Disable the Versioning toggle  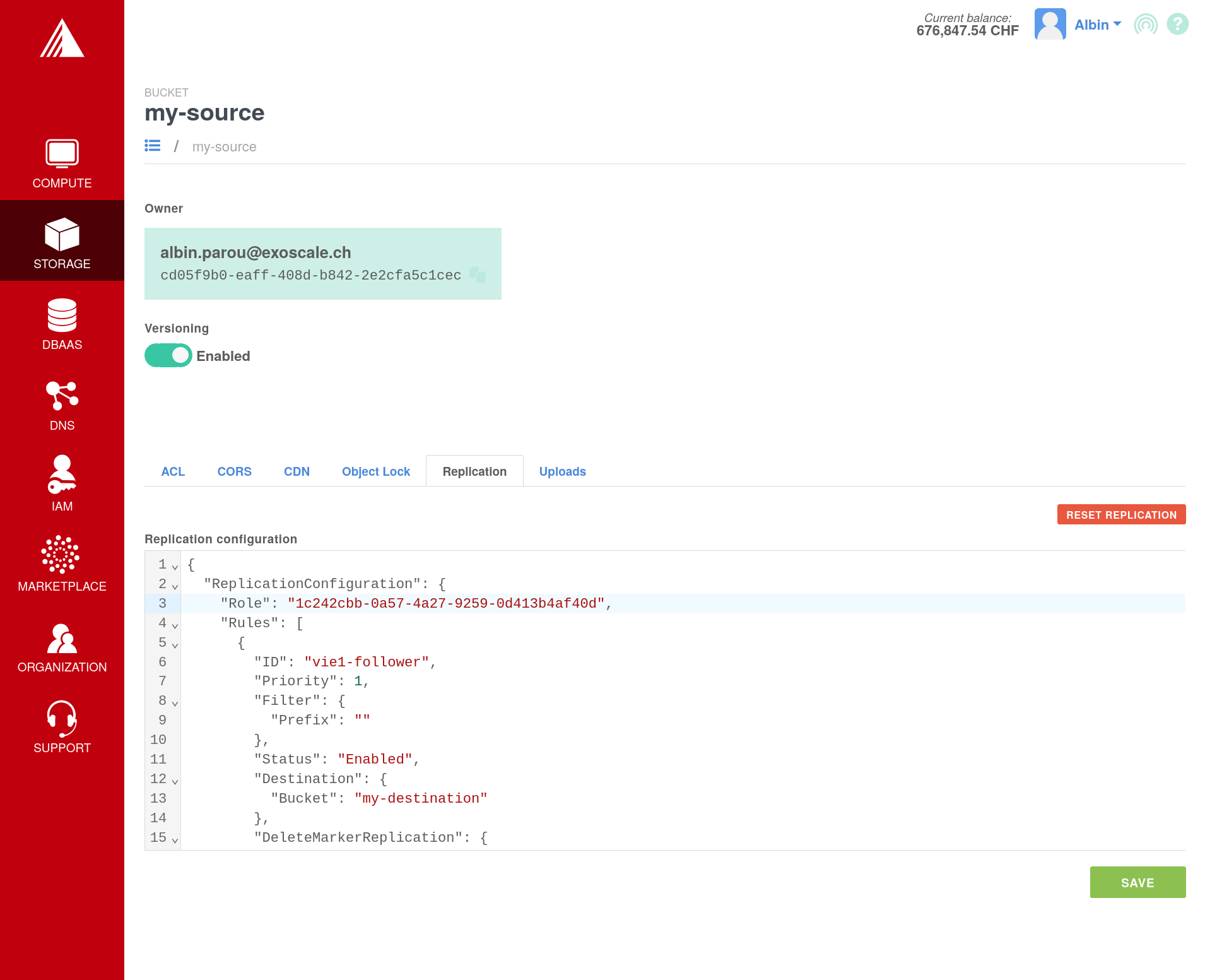pos(168,355)
